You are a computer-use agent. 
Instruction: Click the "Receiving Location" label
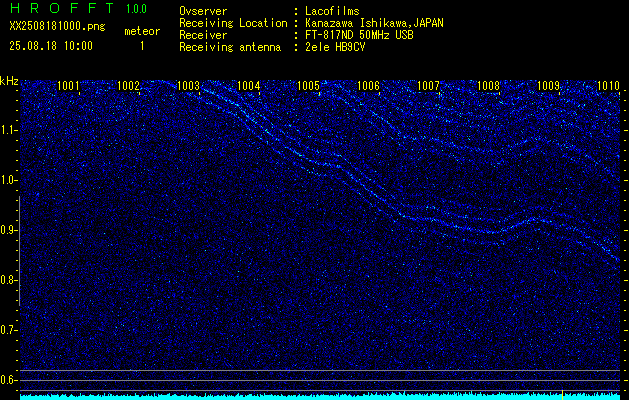coord(233,24)
